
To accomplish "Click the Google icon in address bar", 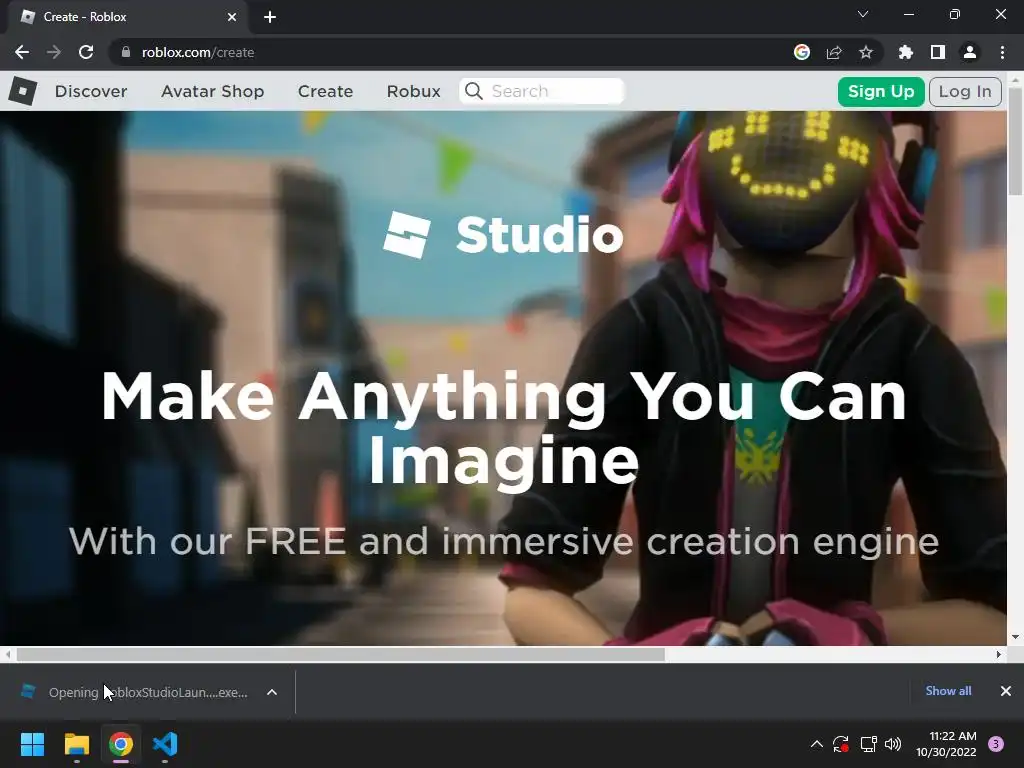I will tap(802, 52).
